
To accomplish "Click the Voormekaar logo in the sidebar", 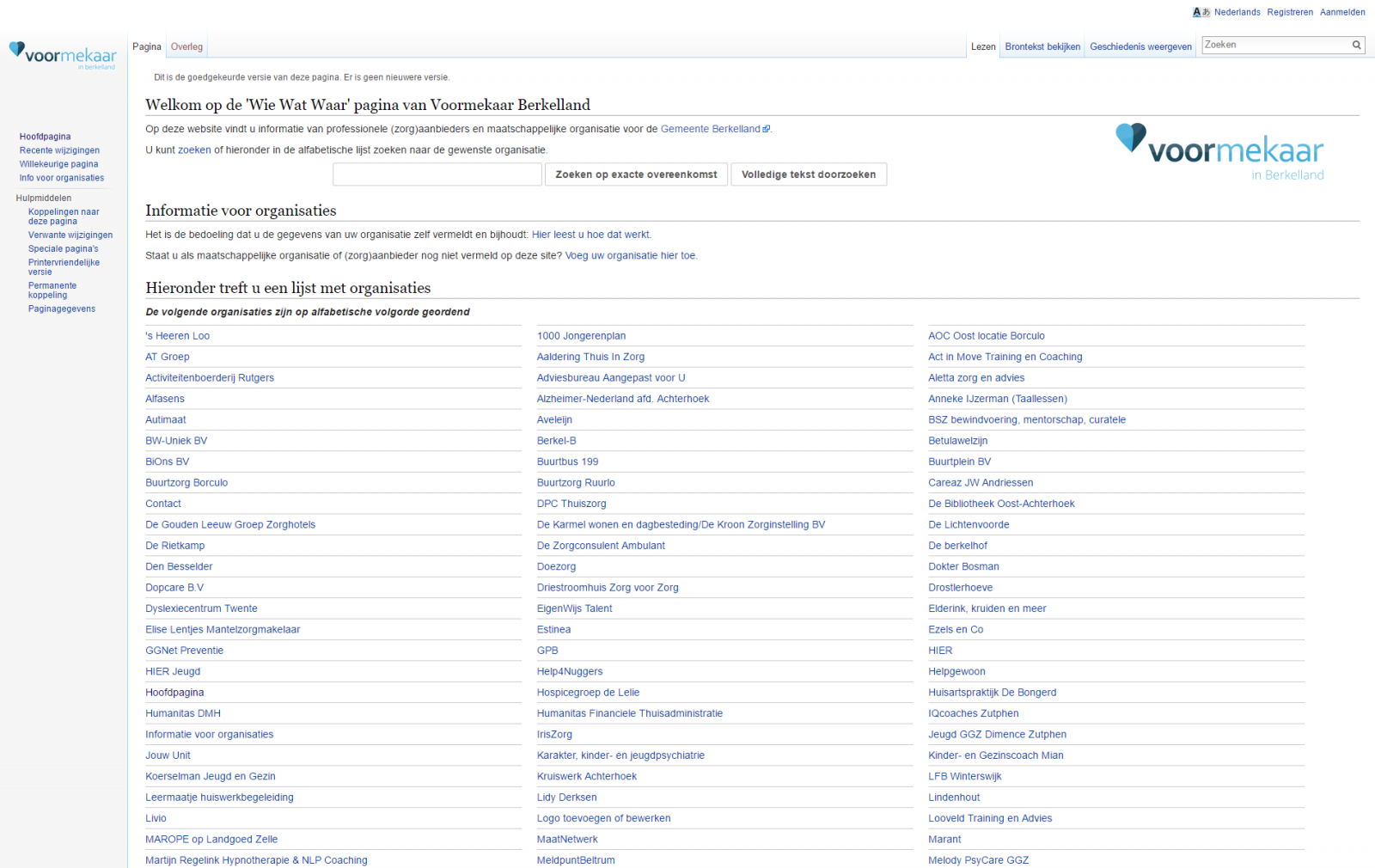I will pyautogui.click(x=62, y=55).
